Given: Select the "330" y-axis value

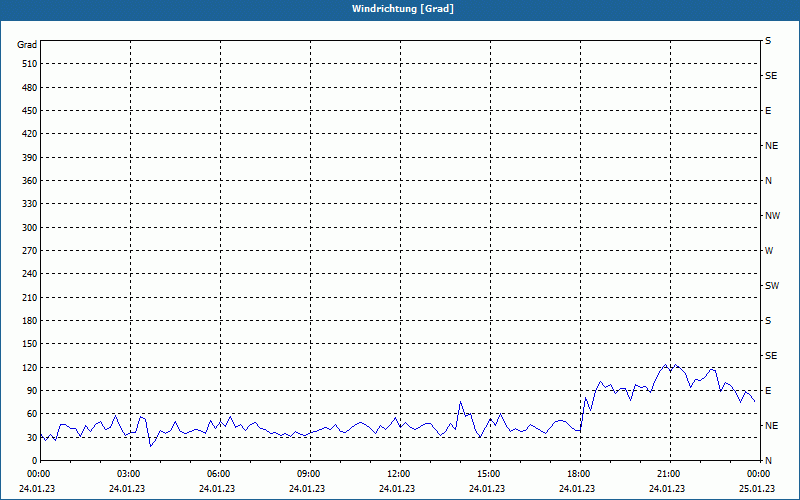Looking at the screenshot, I should point(30,204).
